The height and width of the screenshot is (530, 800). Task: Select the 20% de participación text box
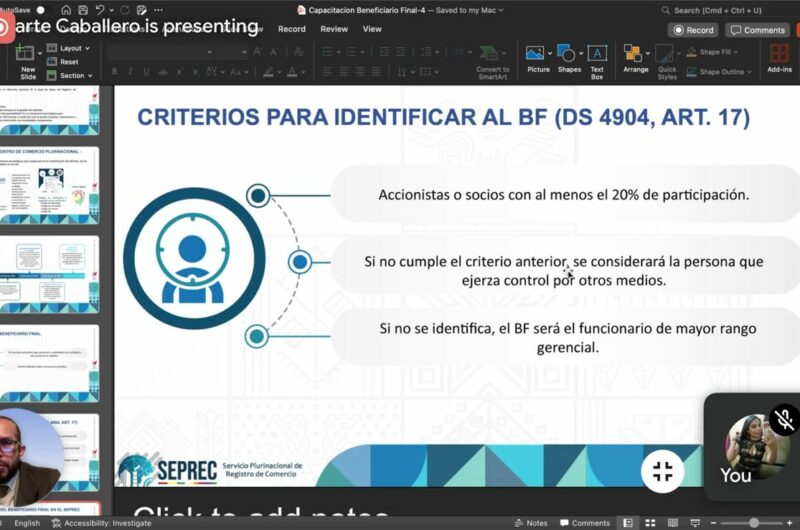[x=564, y=194]
